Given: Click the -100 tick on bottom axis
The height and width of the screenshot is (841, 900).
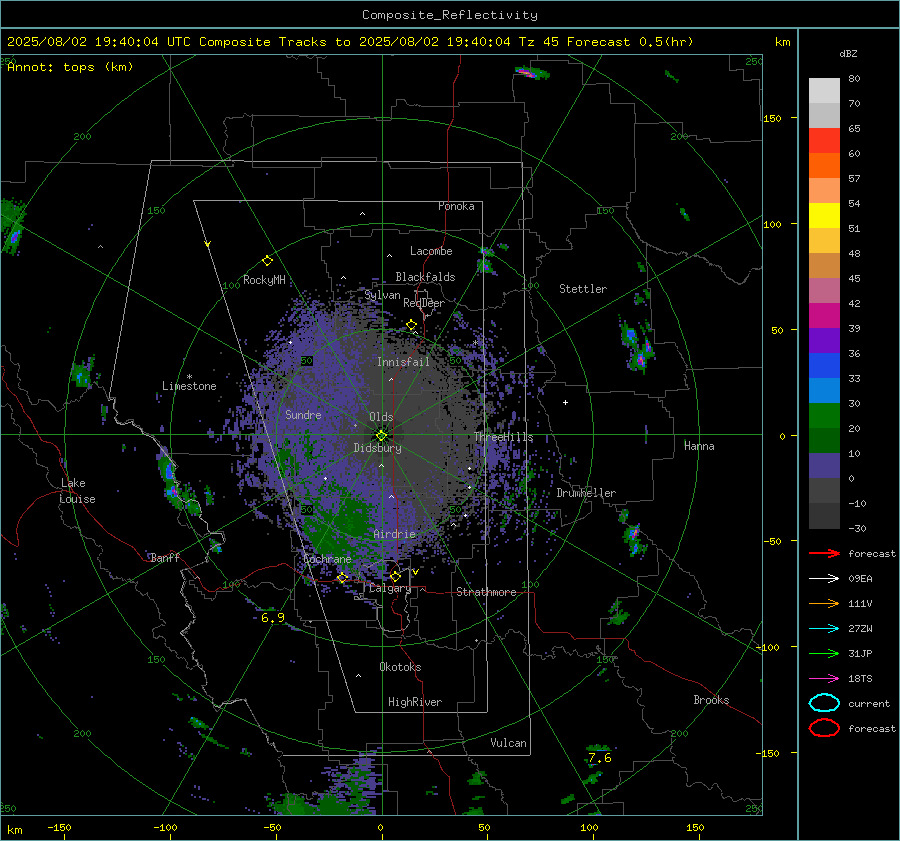Looking at the screenshot, I should pos(165,827).
